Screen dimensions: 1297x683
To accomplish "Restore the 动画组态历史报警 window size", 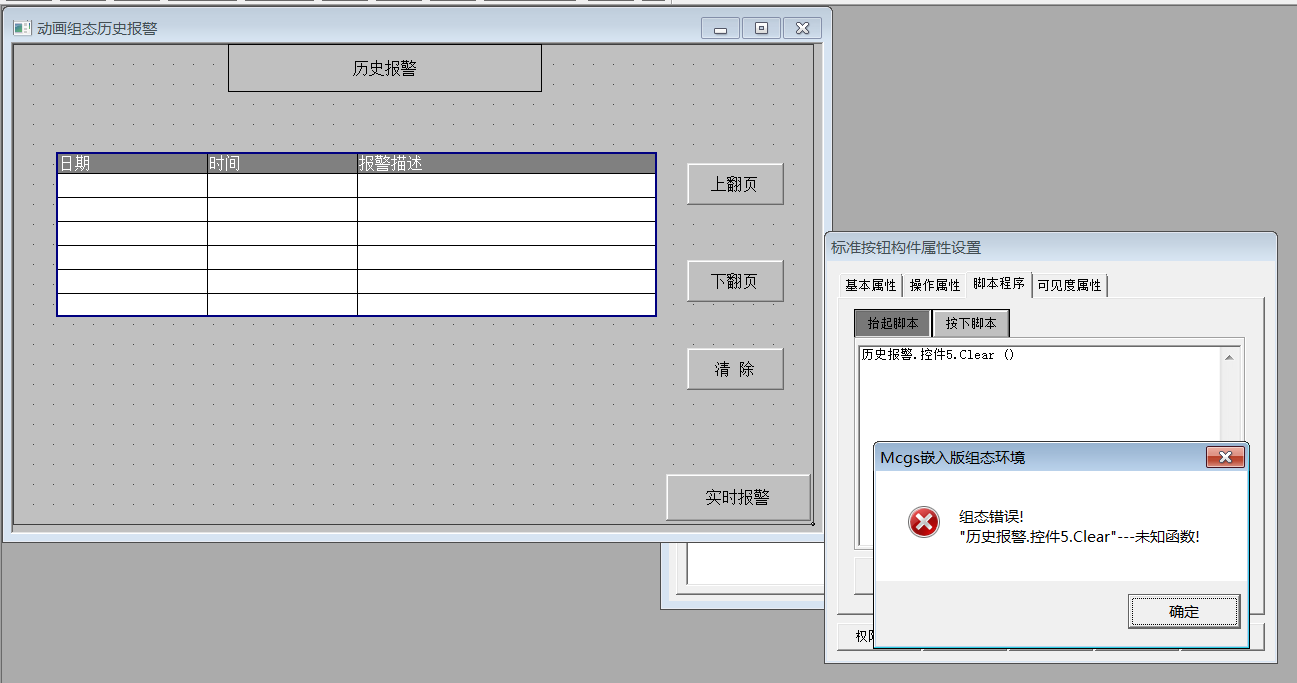I will point(761,28).
